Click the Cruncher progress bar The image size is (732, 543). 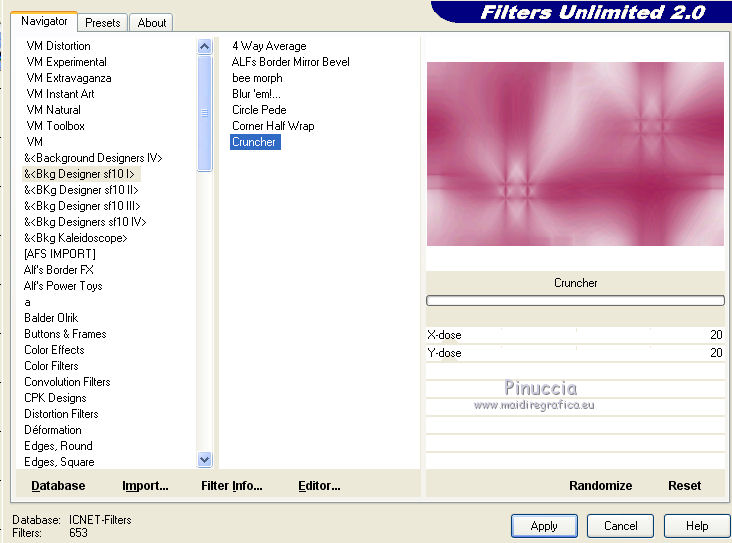pyautogui.click(x=575, y=300)
